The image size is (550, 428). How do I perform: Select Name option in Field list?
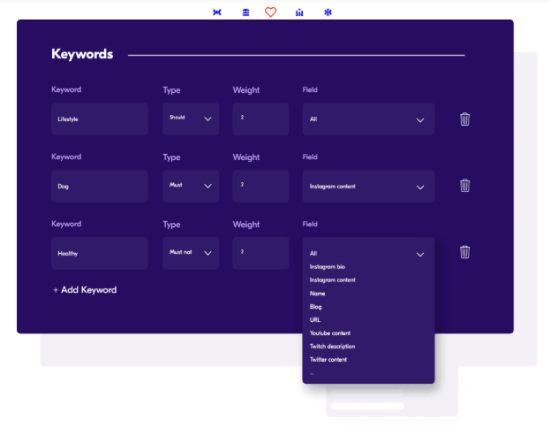[317, 293]
